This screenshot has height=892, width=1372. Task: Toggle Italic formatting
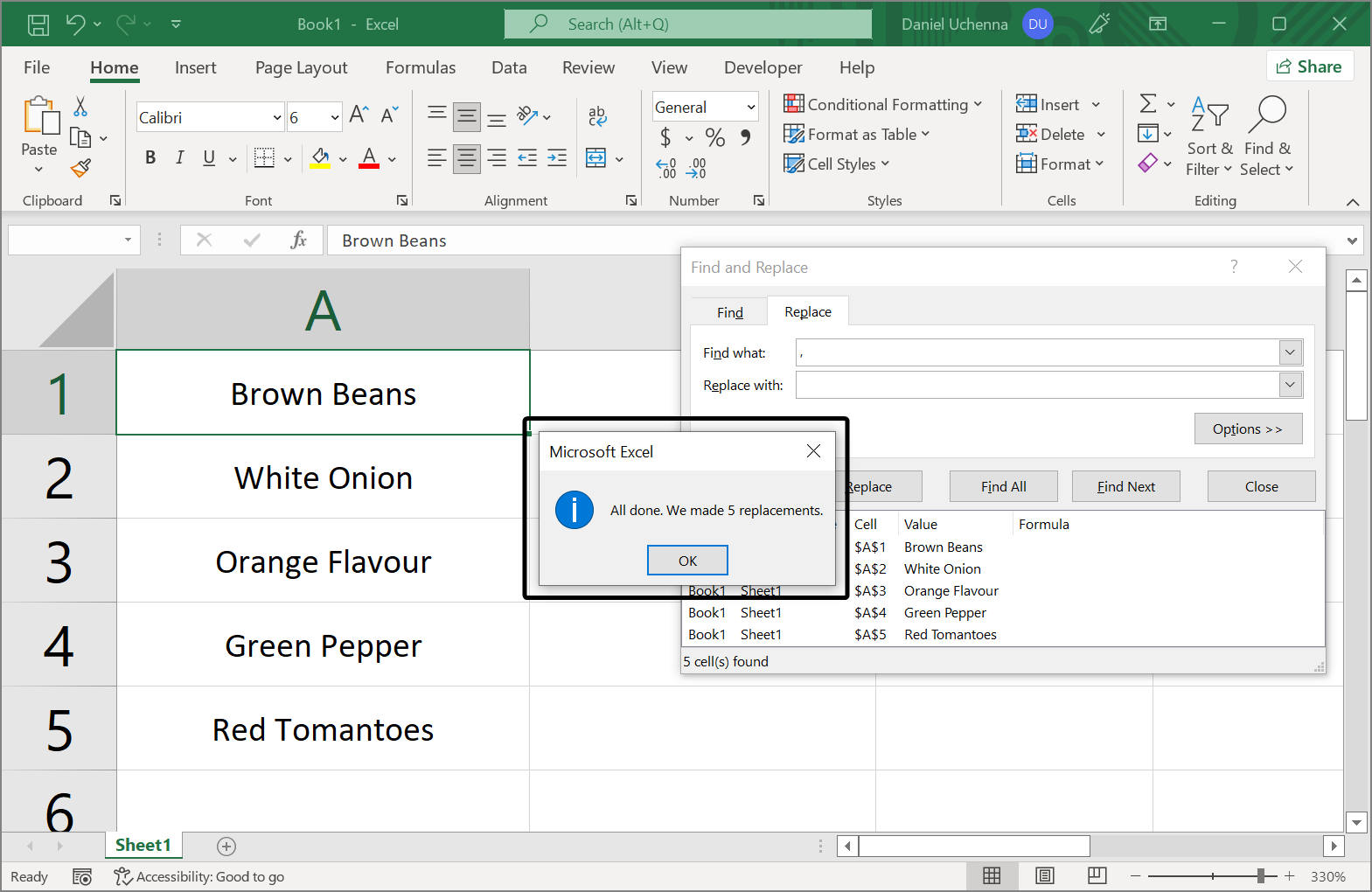179,157
